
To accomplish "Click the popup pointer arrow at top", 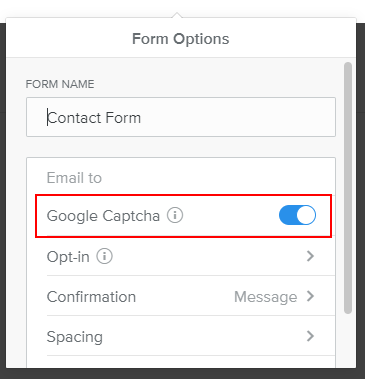I will (177, 15).
